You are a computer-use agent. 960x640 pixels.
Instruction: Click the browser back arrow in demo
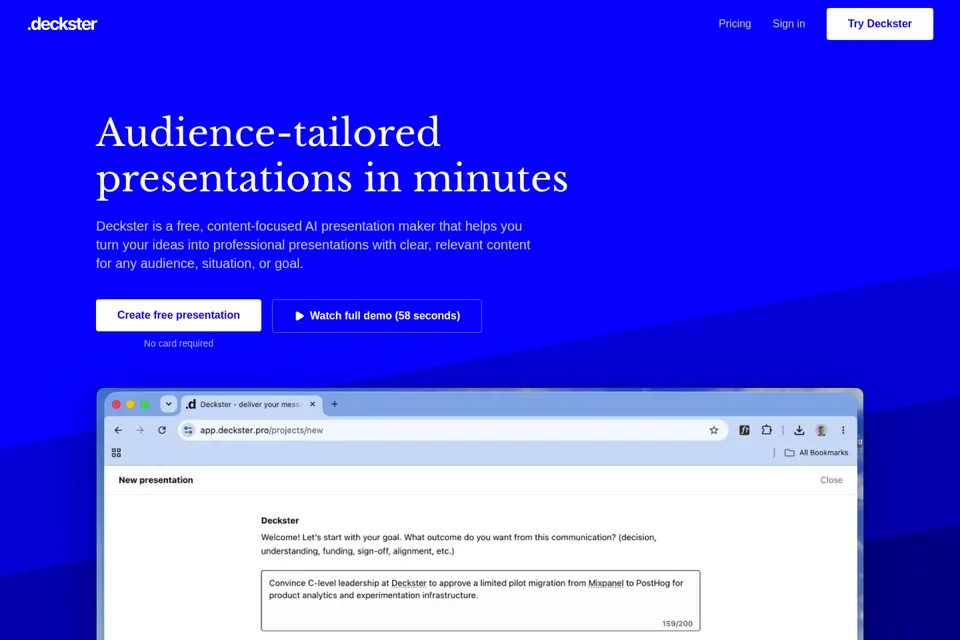point(118,431)
